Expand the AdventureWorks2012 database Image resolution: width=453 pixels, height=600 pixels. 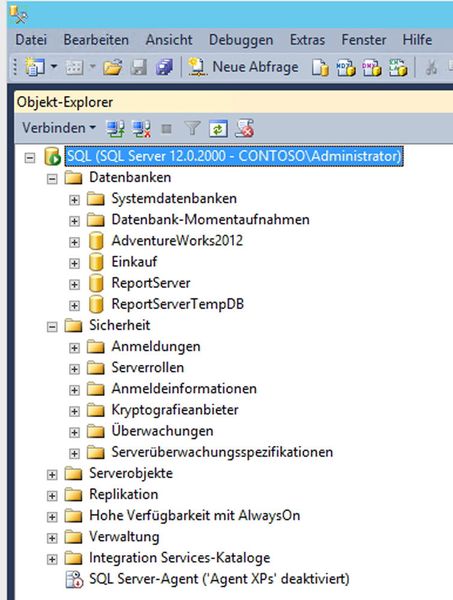74,242
